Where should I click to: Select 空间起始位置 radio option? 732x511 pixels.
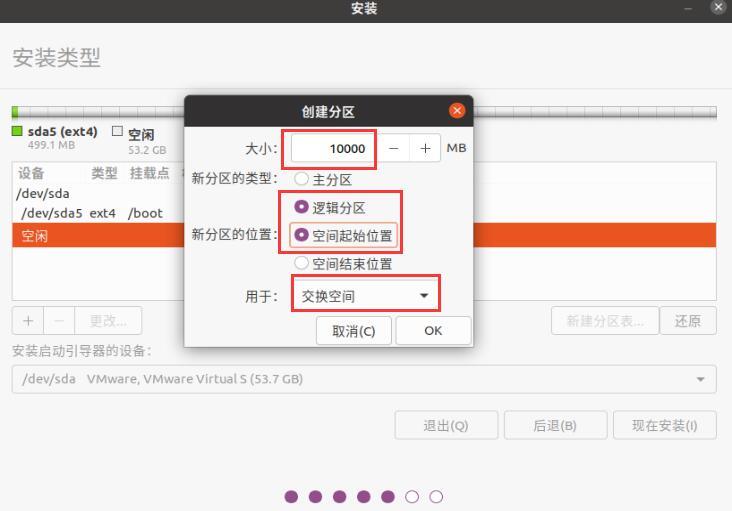[301, 235]
